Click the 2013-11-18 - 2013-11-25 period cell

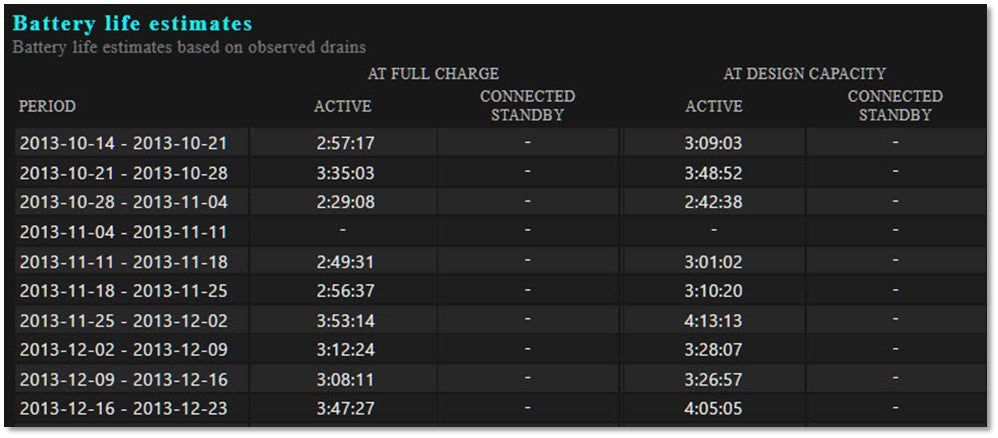point(123,291)
